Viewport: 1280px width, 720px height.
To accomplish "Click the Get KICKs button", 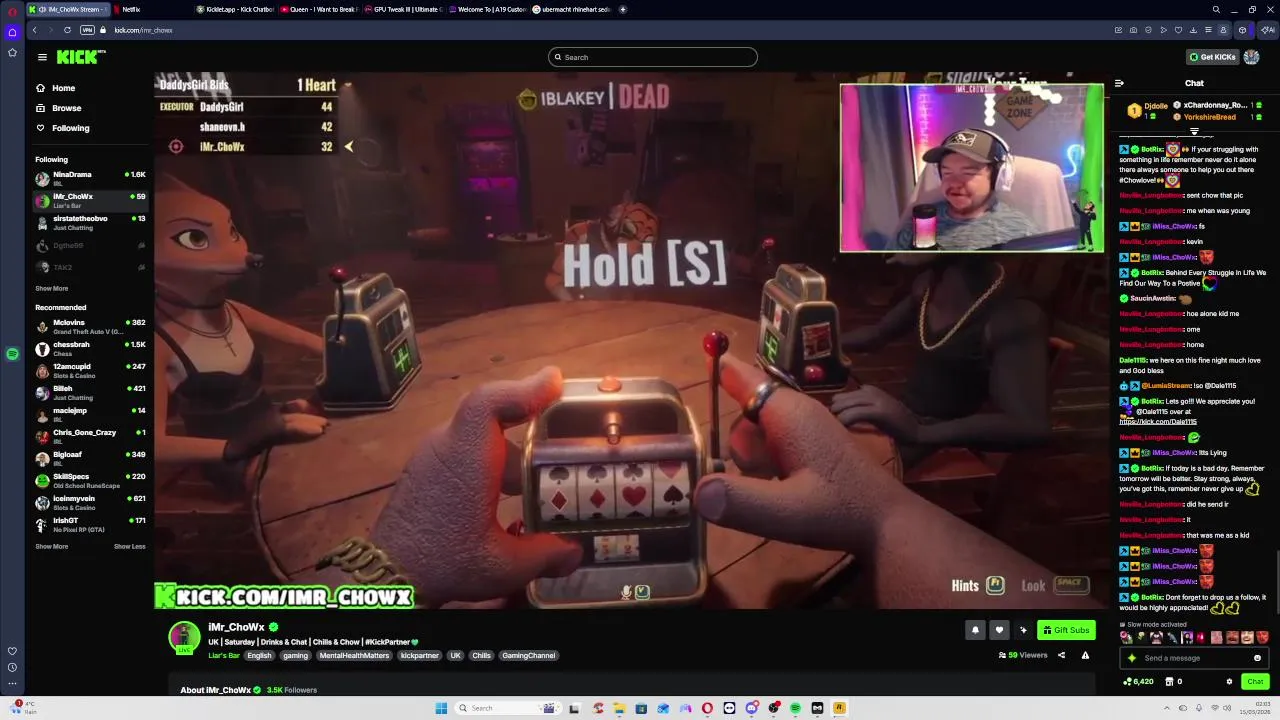I will (x=1212, y=57).
